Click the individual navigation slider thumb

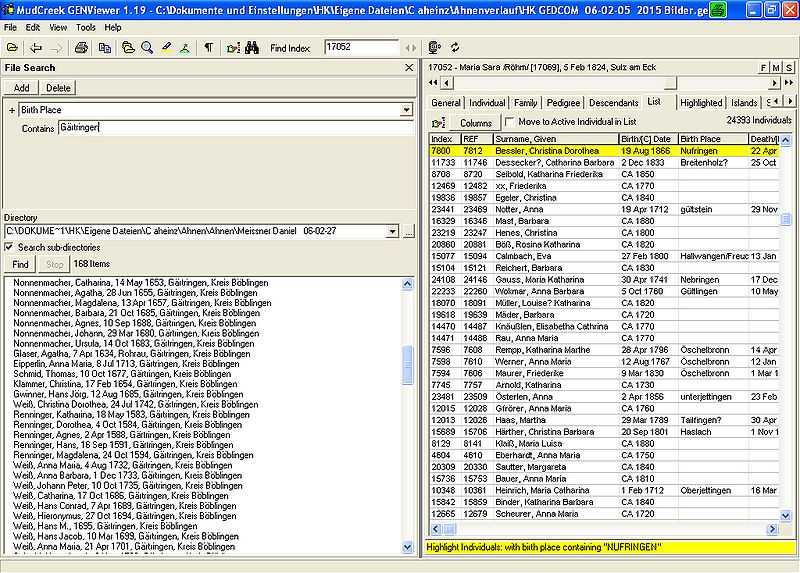pos(670,84)
